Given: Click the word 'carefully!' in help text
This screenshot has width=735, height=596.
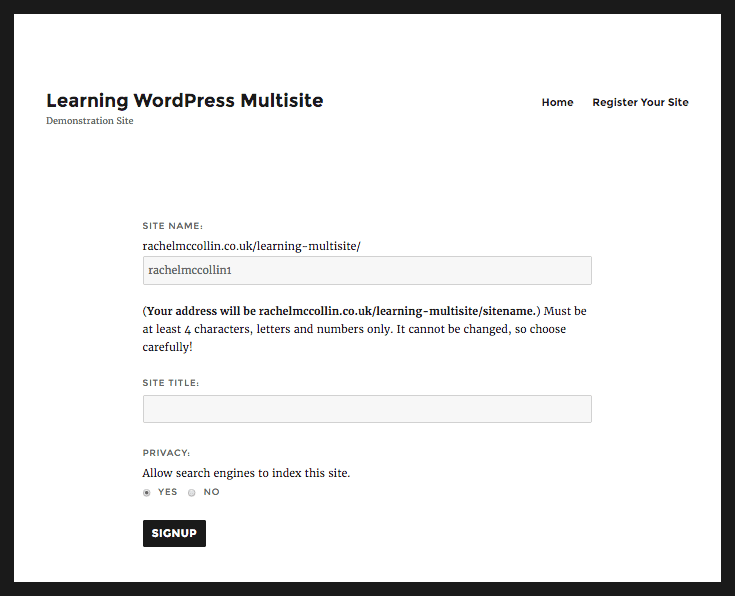Looking at the screenshot, I should pyautogui.click(x=167, y=347).
